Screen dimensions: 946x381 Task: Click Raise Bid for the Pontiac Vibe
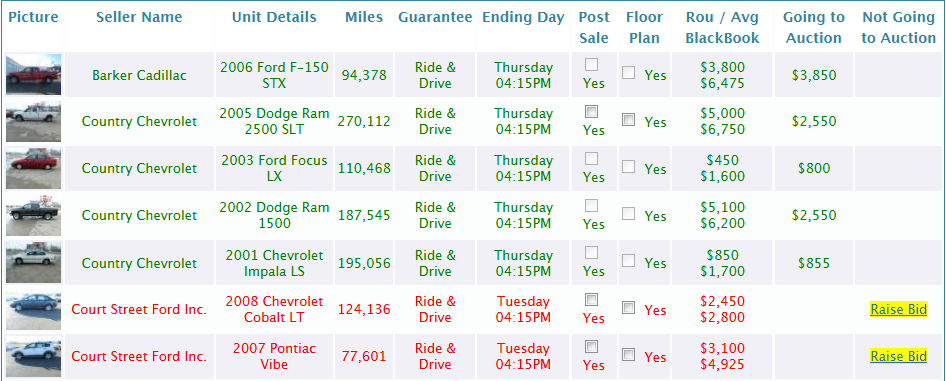(x=898, y=356)
